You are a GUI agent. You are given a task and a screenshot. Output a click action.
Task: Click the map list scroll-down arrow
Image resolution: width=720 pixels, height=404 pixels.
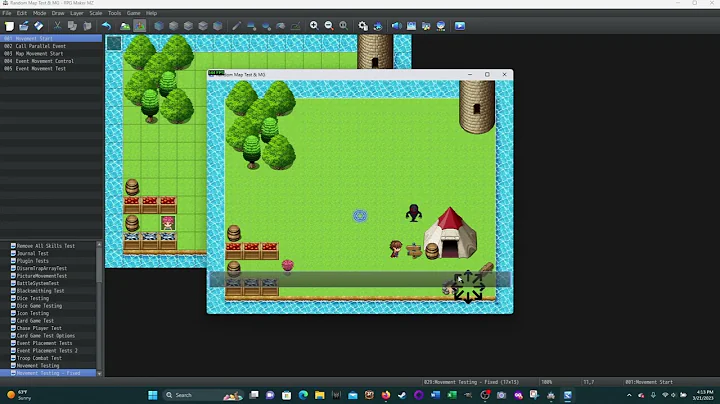point(99,374)
